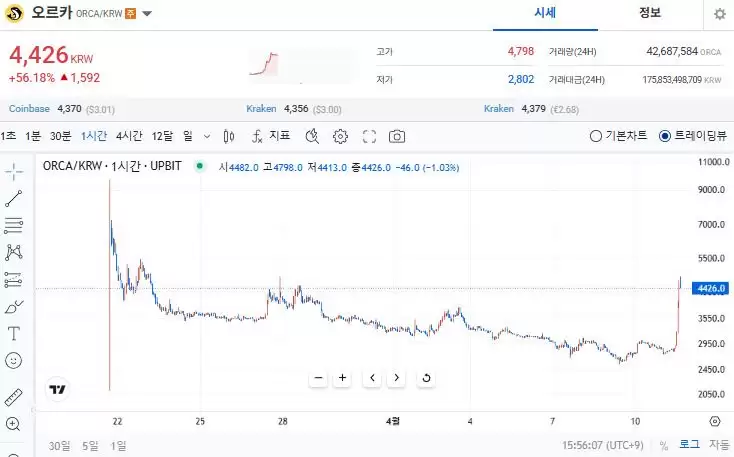Toggle 자동 auto scale
Image resolution: width=734 pixels, height=457 pixels.
tap(719, 444)
